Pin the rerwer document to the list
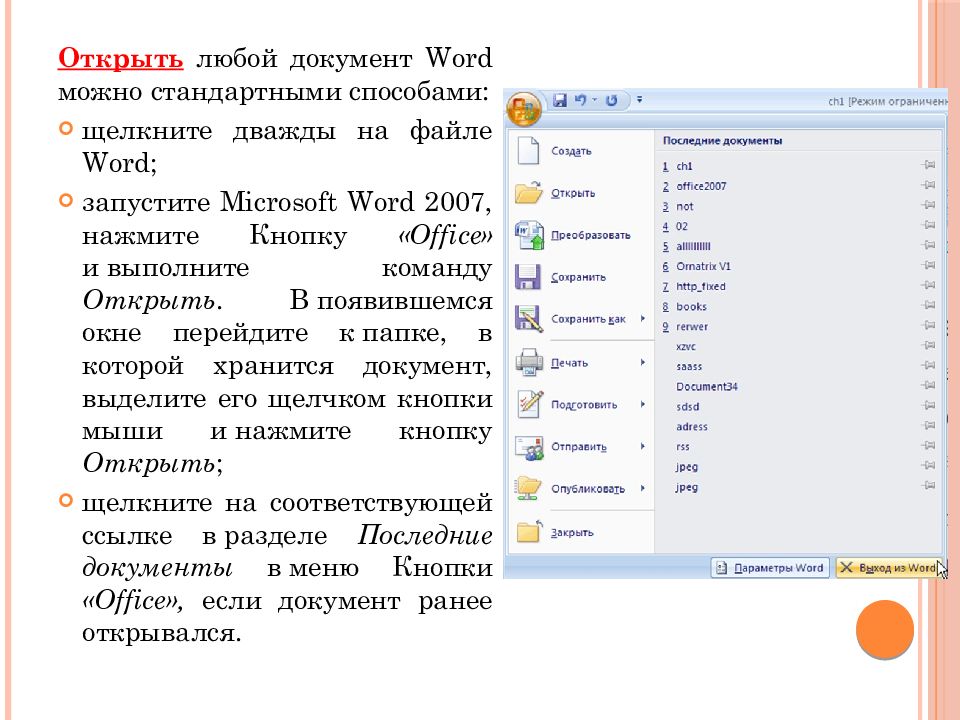This screenshot has height=720, width=960. (928, 325)
